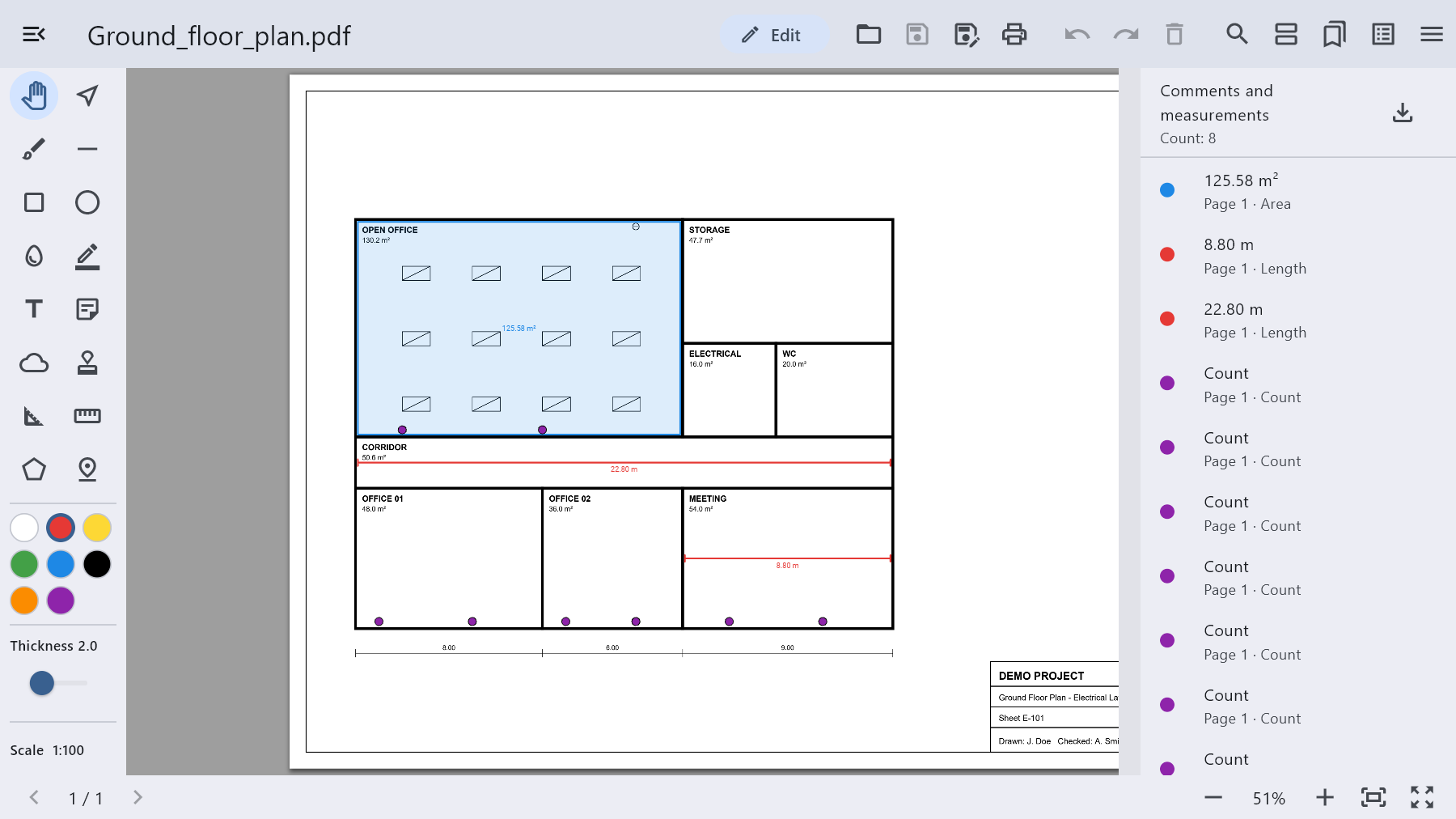1456x819 pixels.
Task: Open the hamburger menu at top right
Action: point(1432,34)
